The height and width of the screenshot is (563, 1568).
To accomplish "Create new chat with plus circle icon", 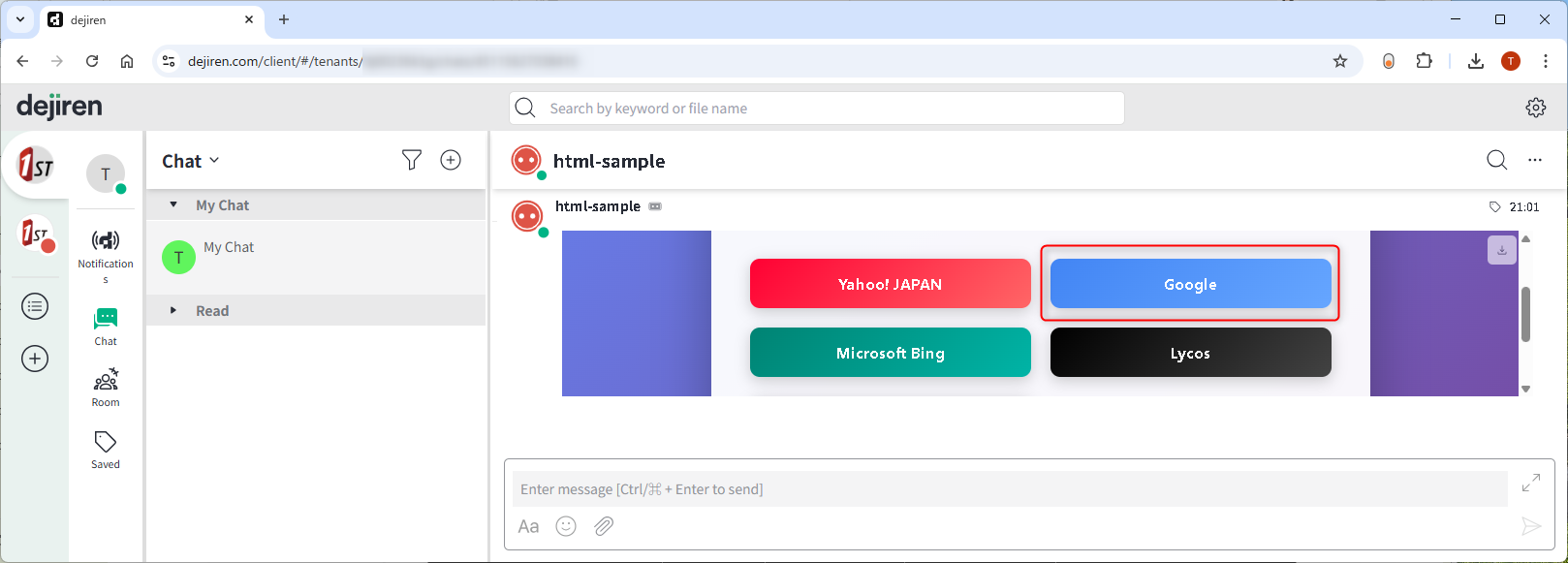I will click(x=451, y=160).
